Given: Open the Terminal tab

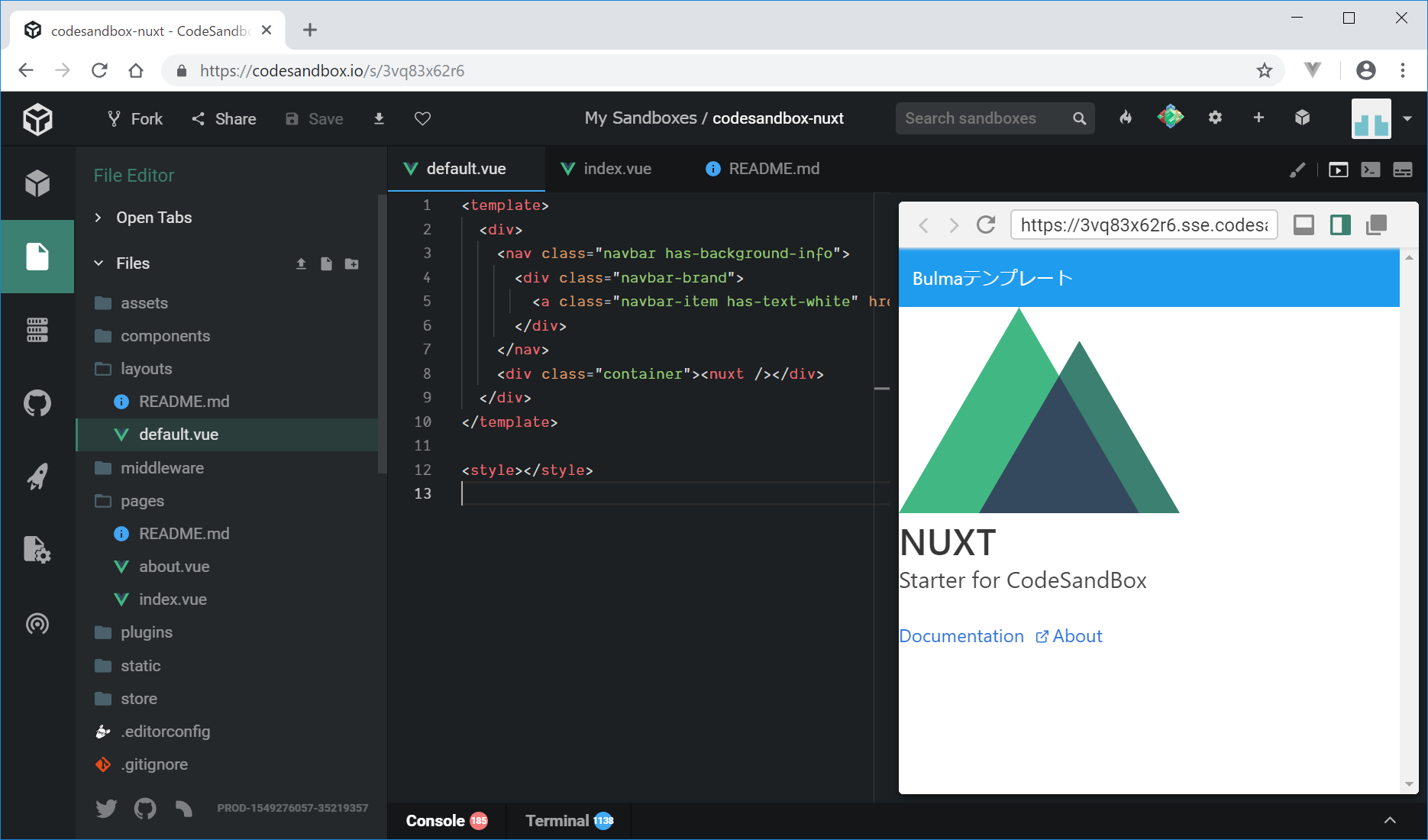Looking at the screenshot, I should (x=569, y=821).
